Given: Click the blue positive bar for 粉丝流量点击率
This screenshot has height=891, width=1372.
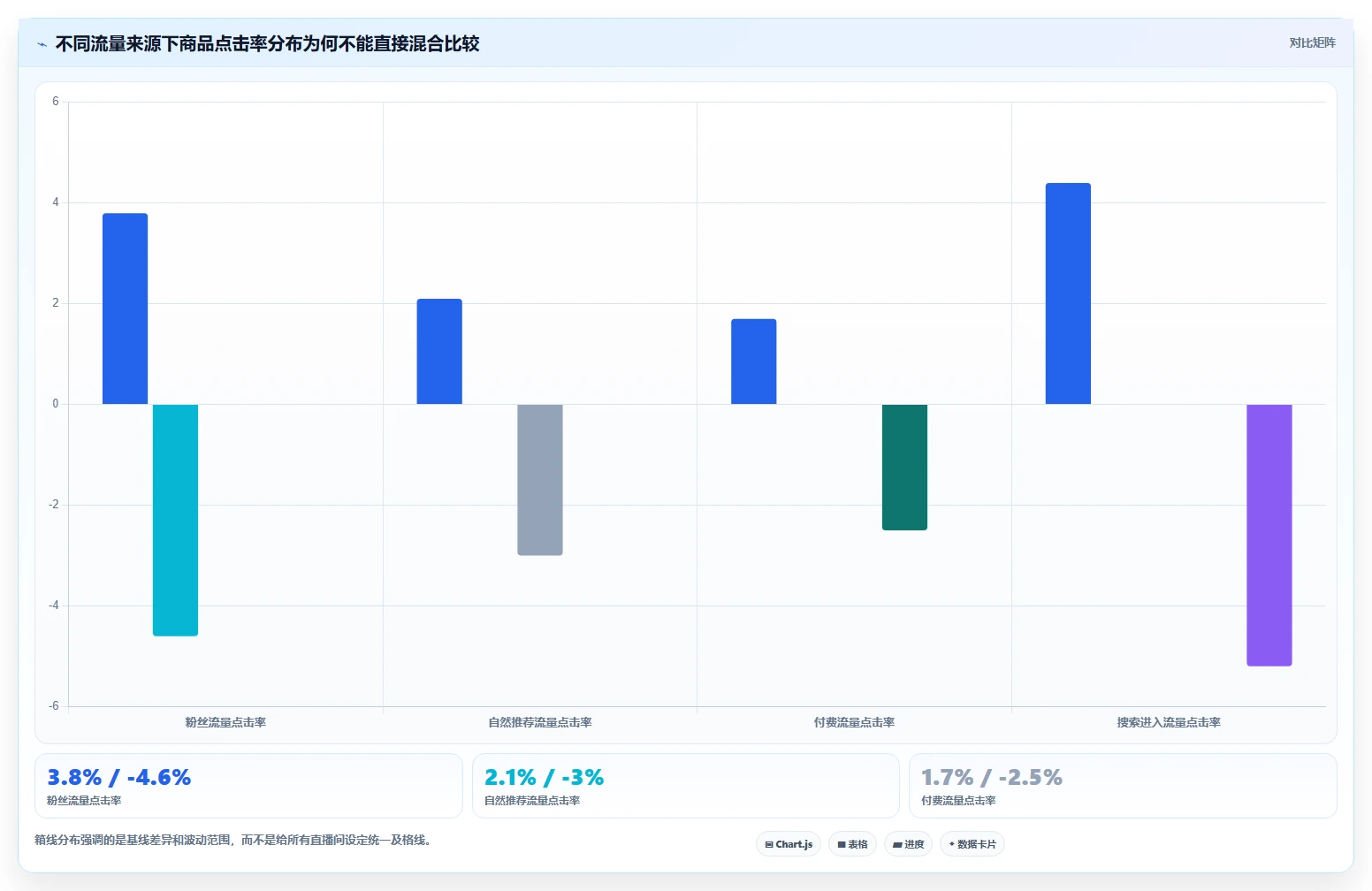Looking at the screenshot, I should click(125, 308).
